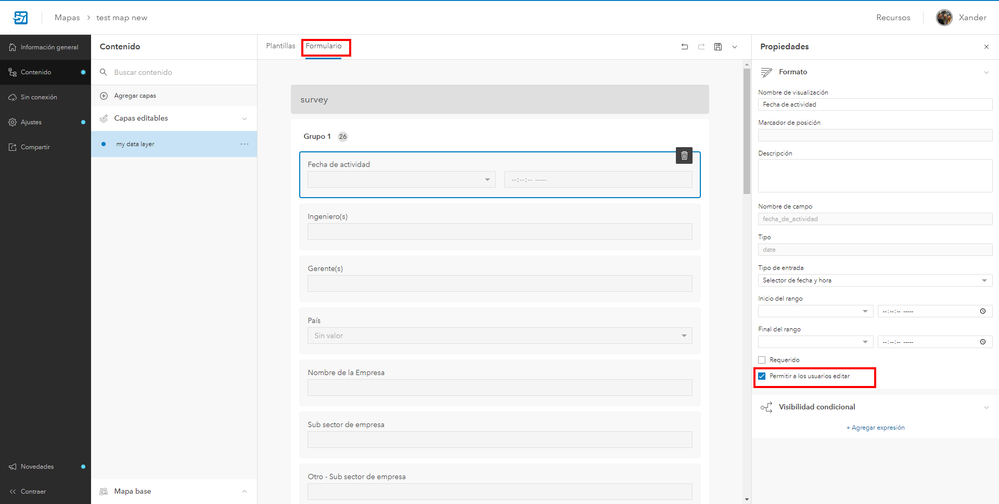Screen dimensions: 999x504
Task: Click the Capas editables icon
Action: coord(104,119)
